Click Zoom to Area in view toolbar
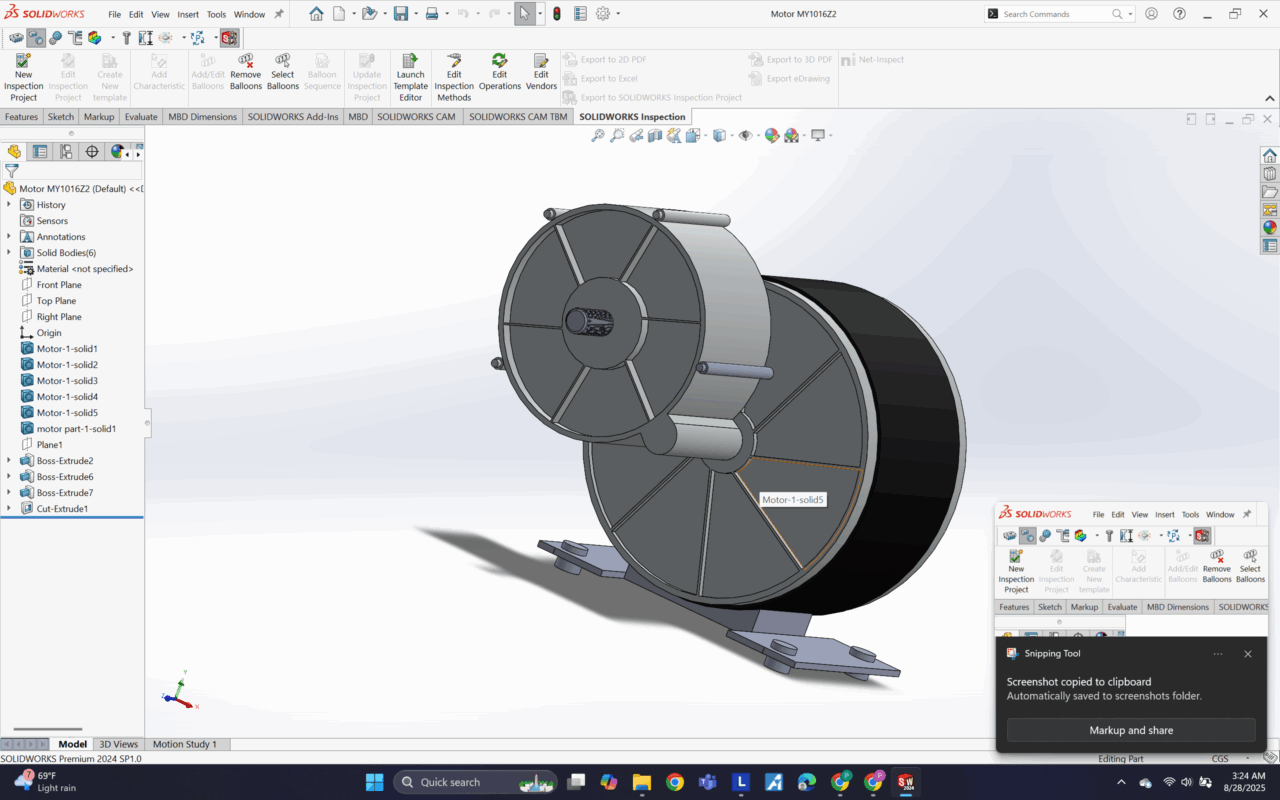 tap(617, 135)
